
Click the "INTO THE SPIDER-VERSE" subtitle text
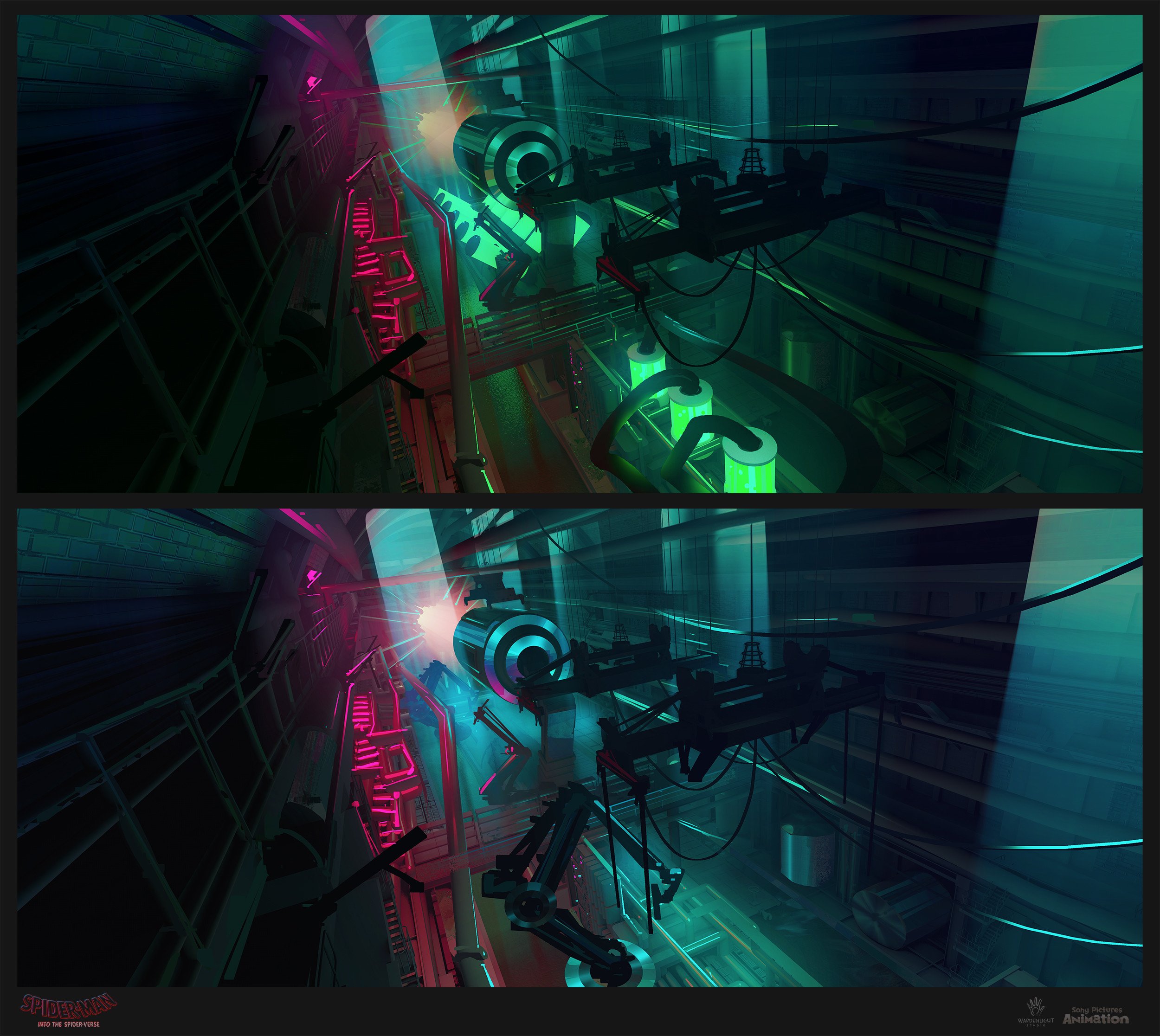[68, 1024]
